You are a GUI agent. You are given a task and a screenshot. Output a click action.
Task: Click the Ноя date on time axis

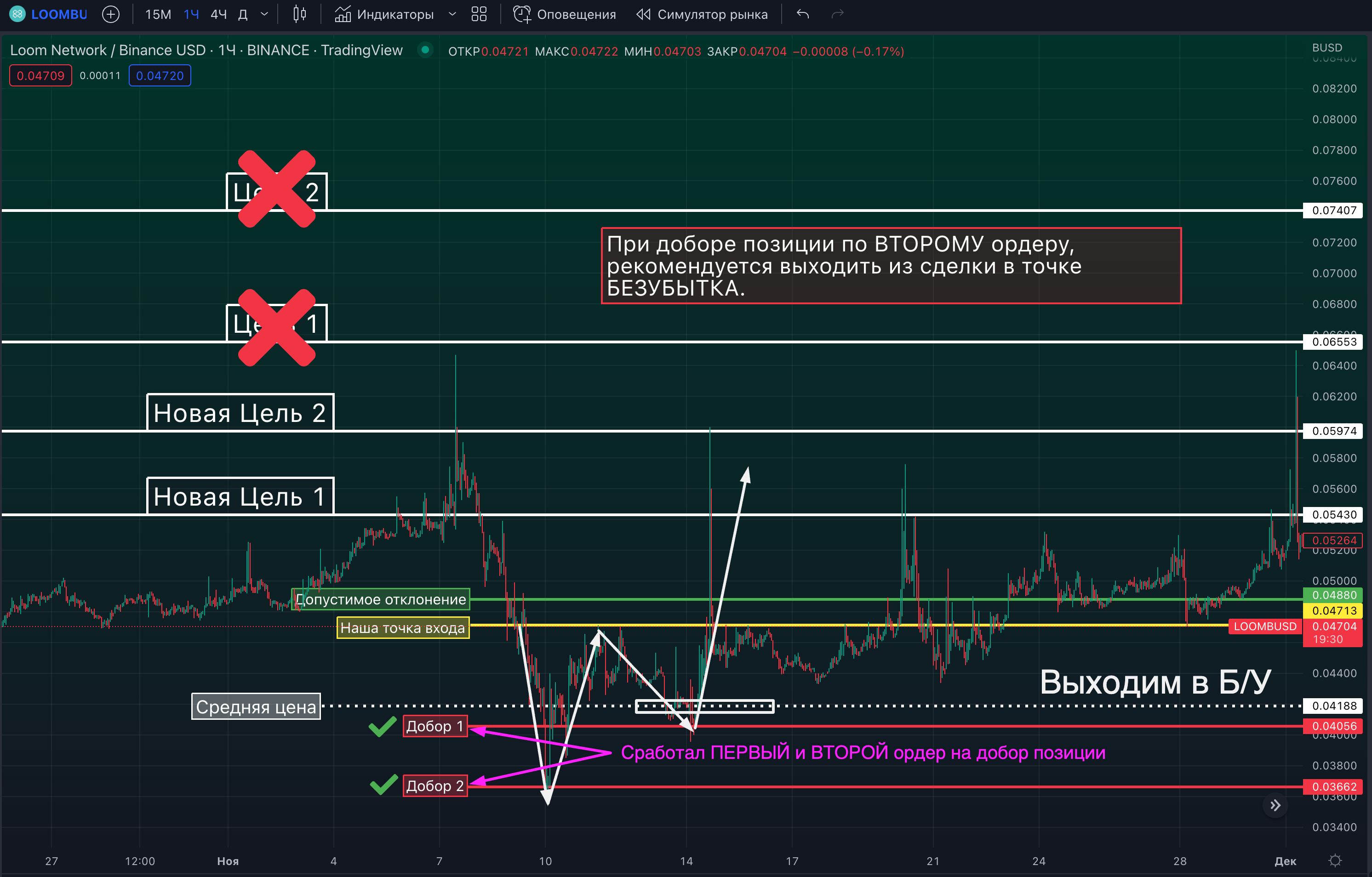click(228, 861)
